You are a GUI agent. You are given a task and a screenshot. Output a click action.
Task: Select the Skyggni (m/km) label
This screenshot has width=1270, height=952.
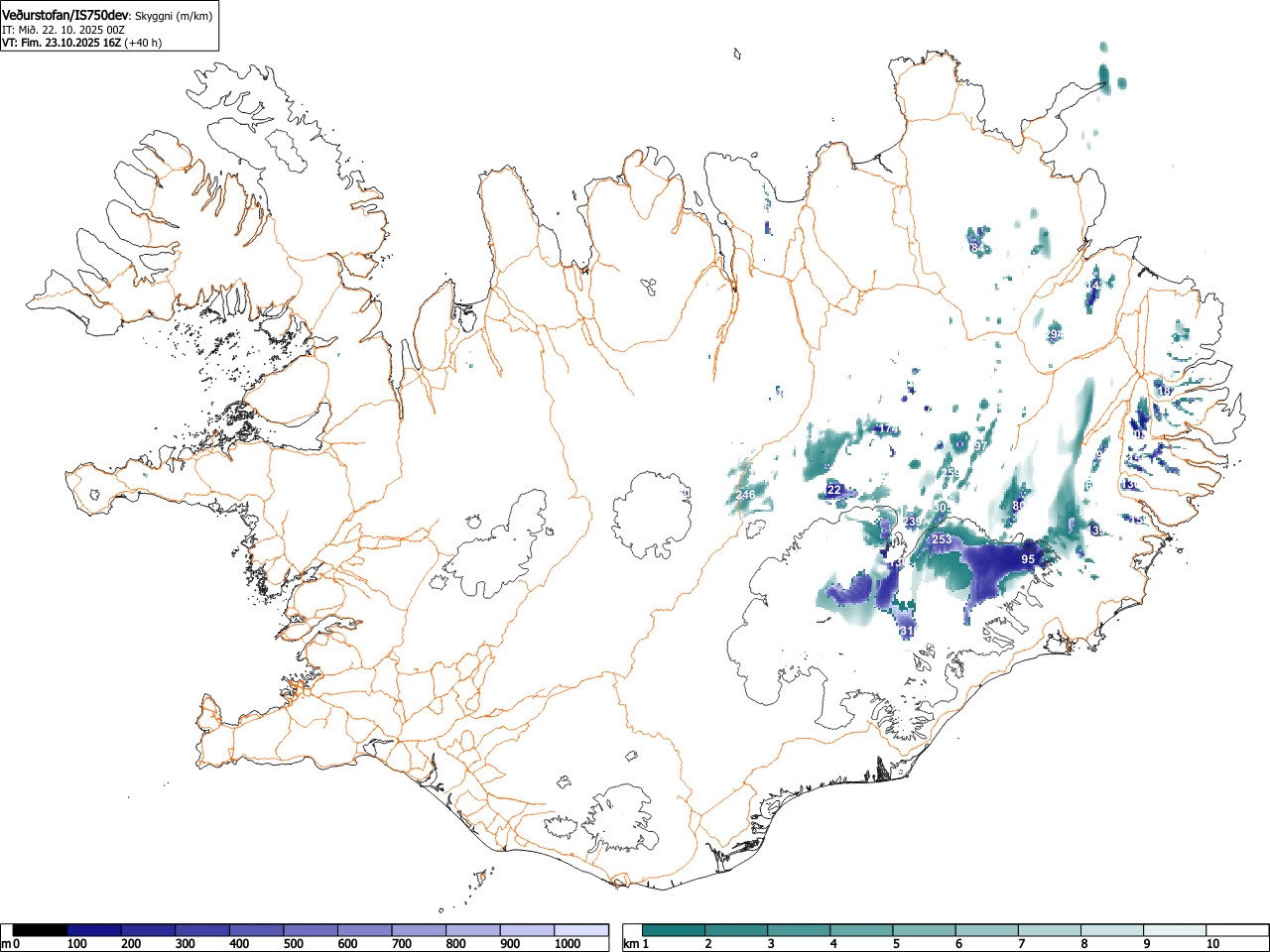pyautogui.click(x=173, y=17)
